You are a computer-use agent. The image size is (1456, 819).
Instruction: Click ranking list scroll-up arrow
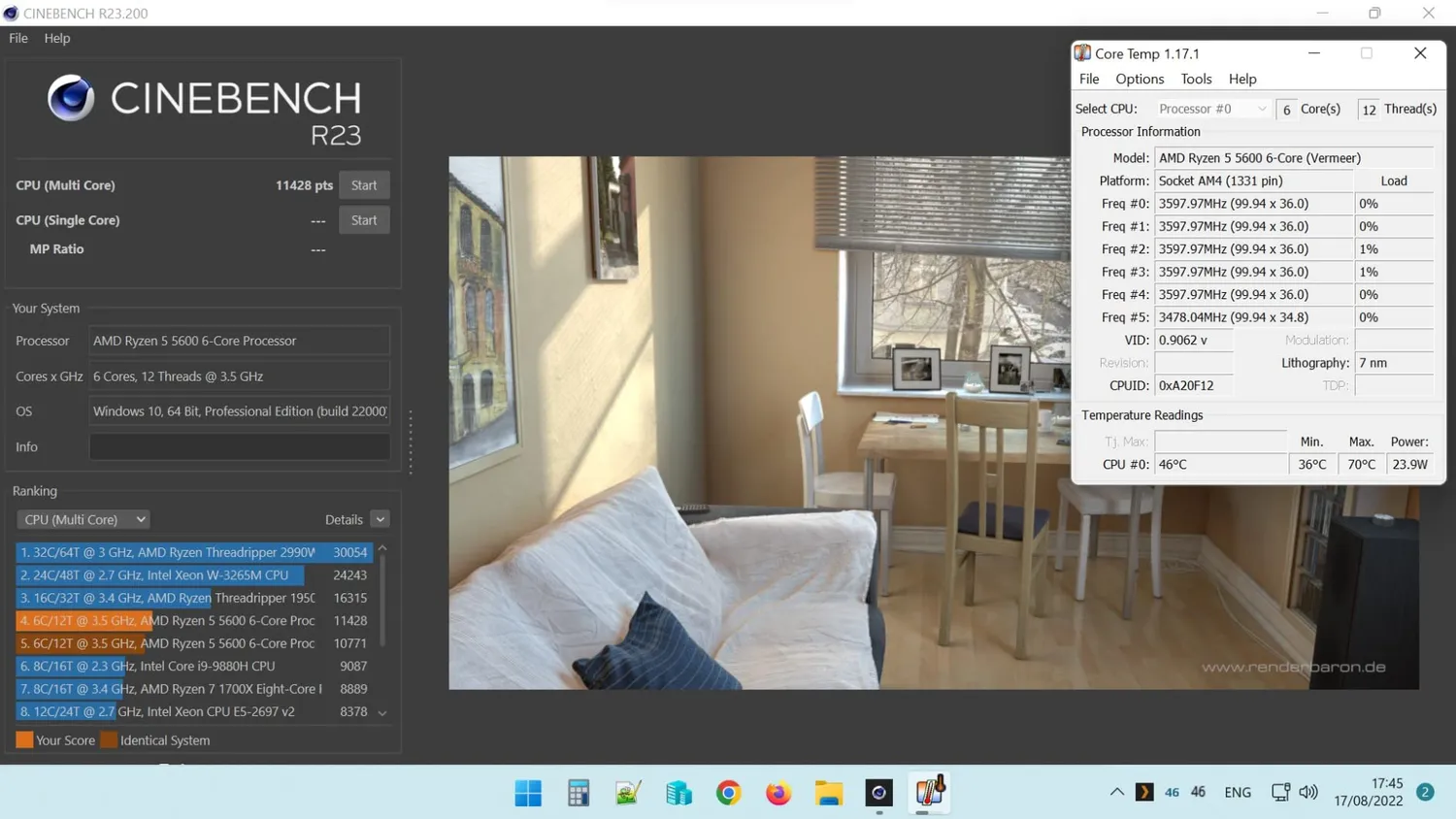tap(382, 548)
